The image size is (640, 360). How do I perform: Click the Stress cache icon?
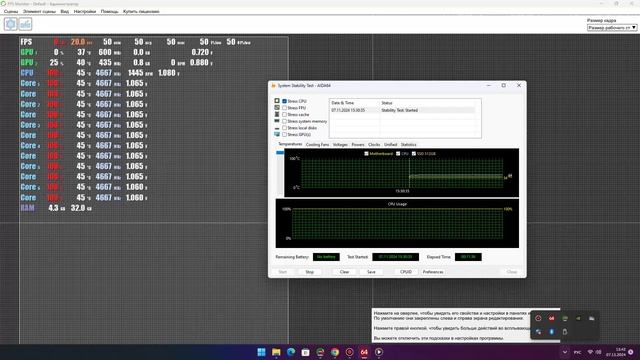coord(277,114)
